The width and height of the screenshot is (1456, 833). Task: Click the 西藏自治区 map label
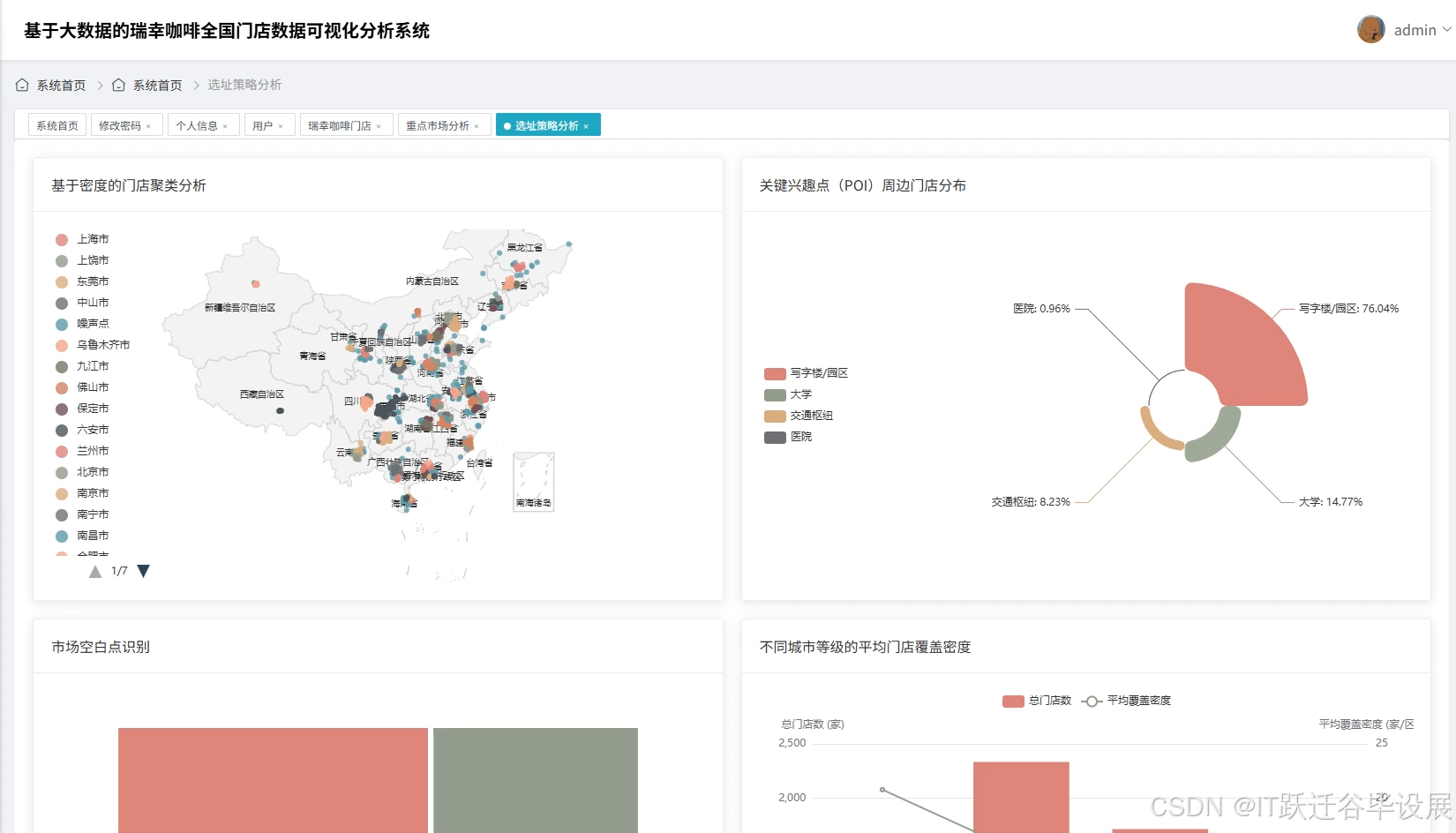262,394
